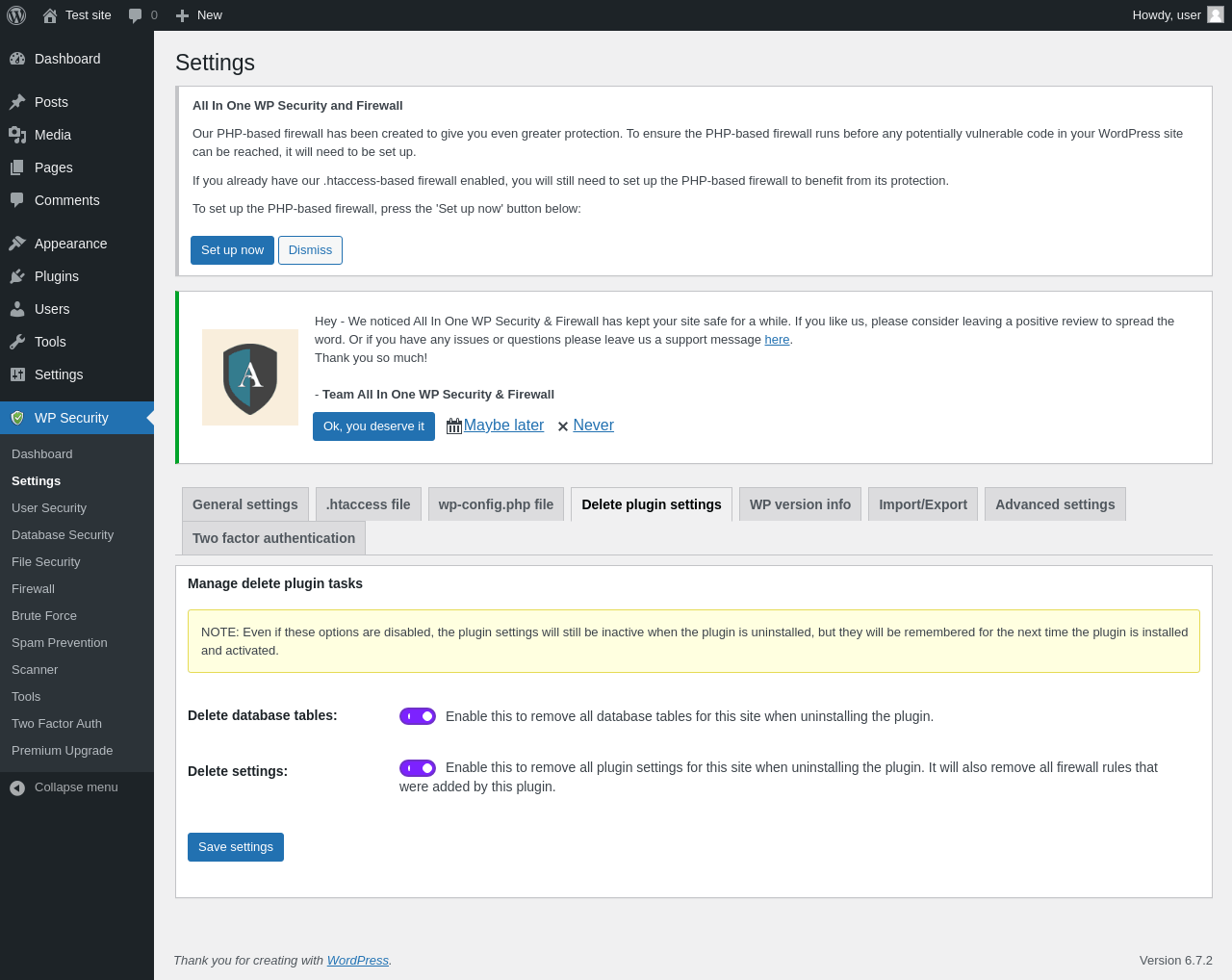Click the Tools wrench icon in sidebar
The width and height of the screenshot is (1232, 980).
click(x=17, y=342)
